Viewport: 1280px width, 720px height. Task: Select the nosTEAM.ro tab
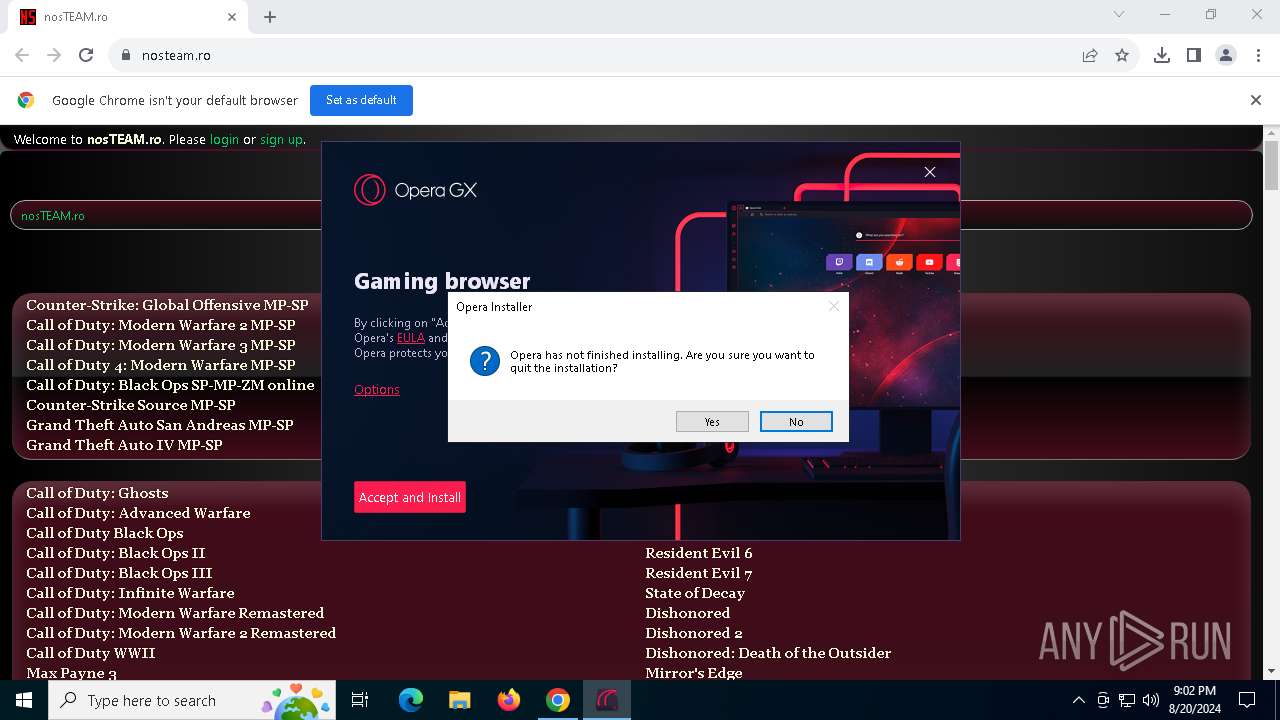click(x=128, y=17)
